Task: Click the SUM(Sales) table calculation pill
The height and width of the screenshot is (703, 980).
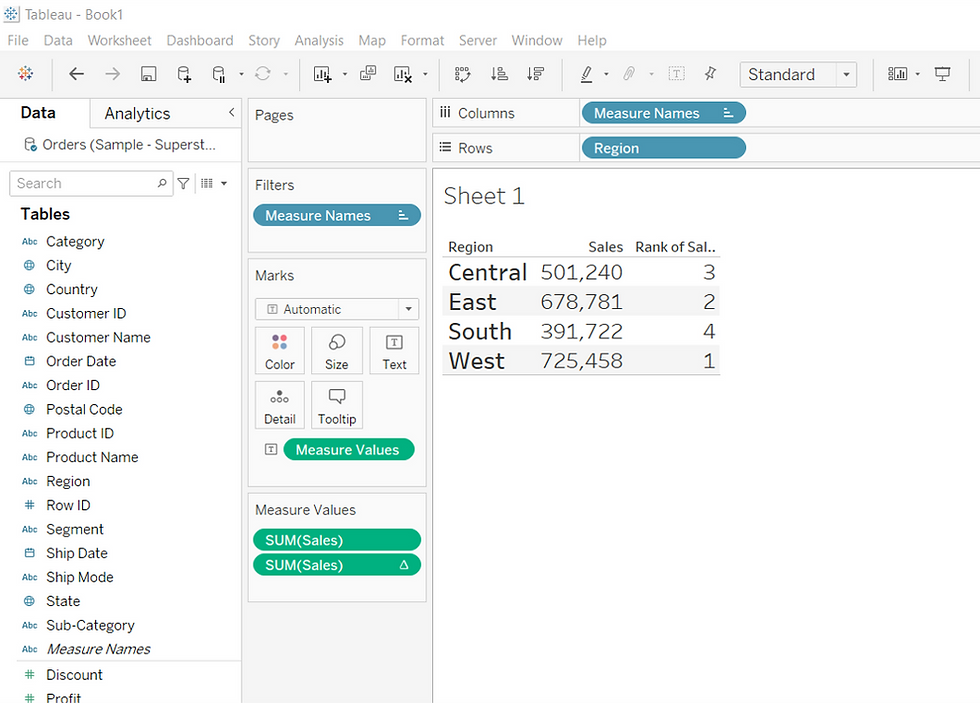Action: (x=336, y=565)
